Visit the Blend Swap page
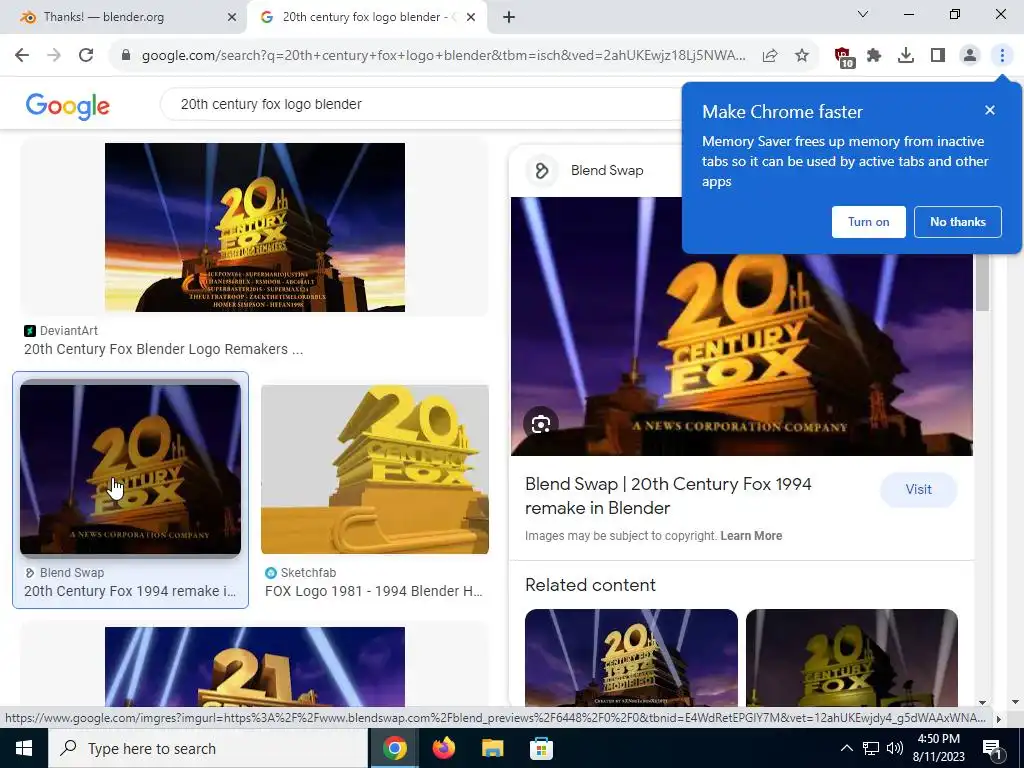 [x=918, y=489]
